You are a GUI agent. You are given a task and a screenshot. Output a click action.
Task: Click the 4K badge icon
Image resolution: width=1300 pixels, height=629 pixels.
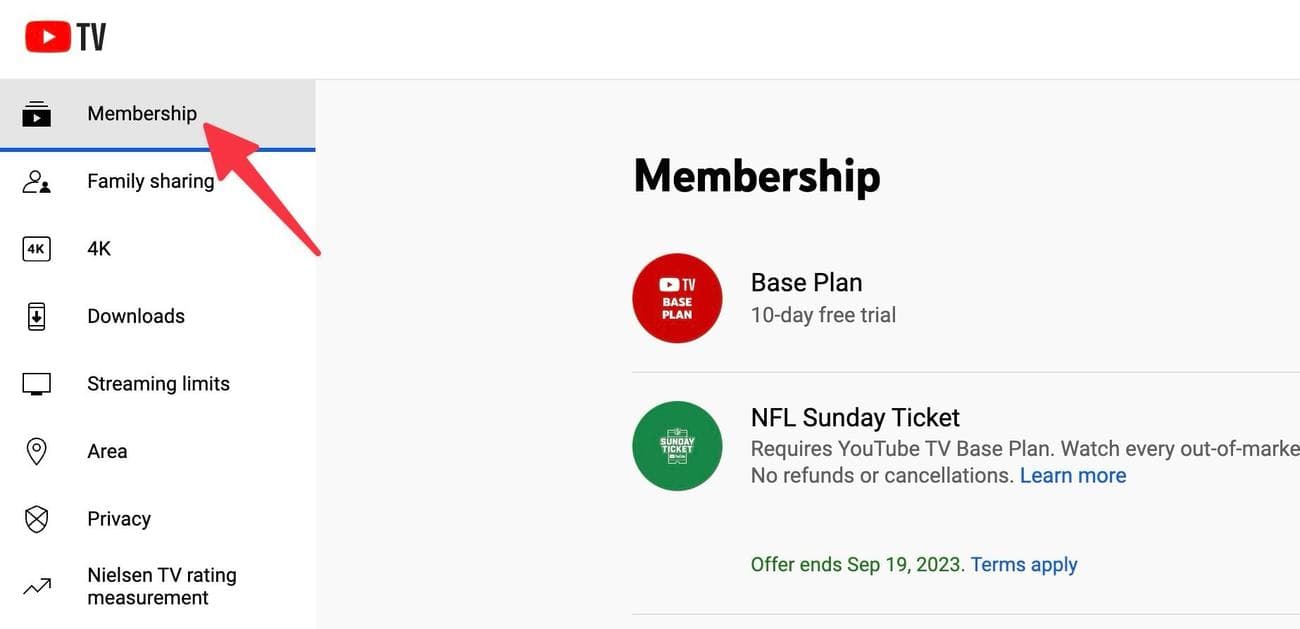[x=36, y=248]
